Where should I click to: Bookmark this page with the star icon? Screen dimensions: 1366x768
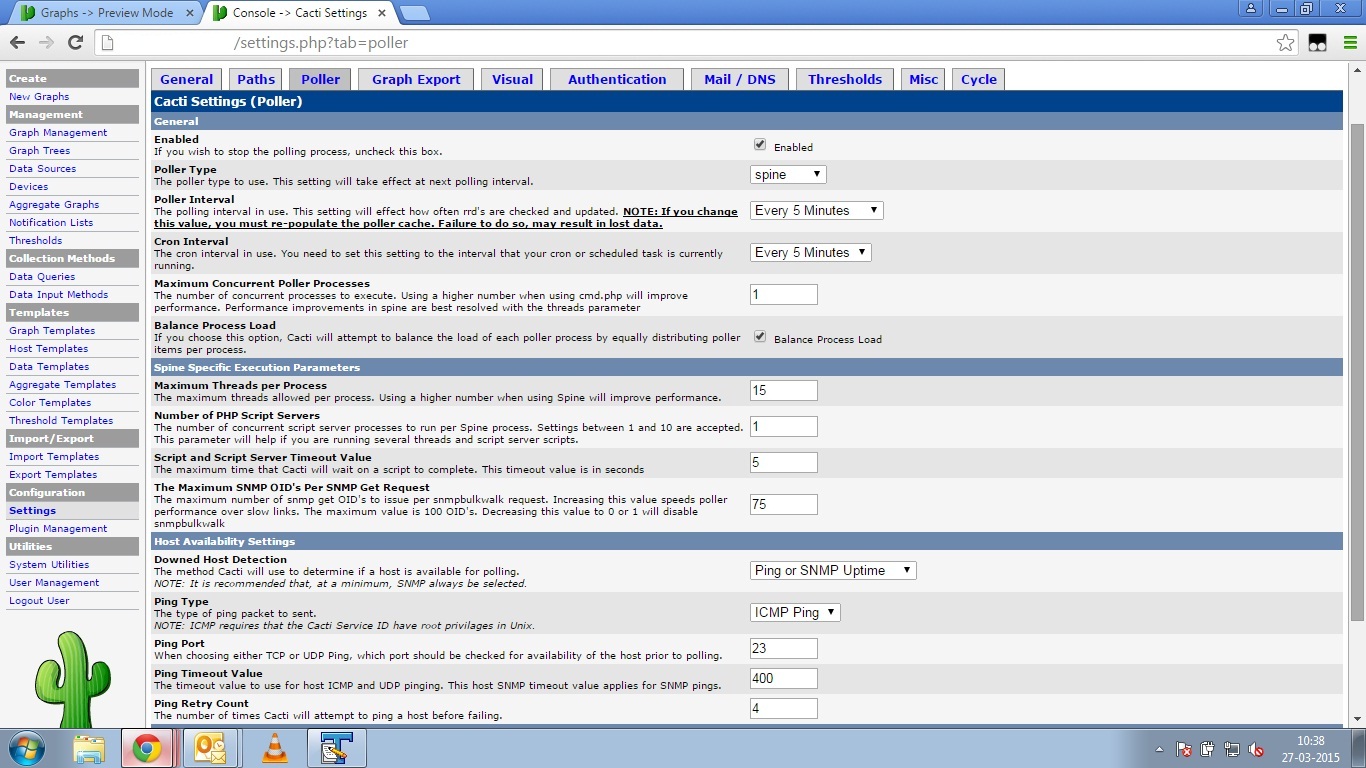(1286, 43)
